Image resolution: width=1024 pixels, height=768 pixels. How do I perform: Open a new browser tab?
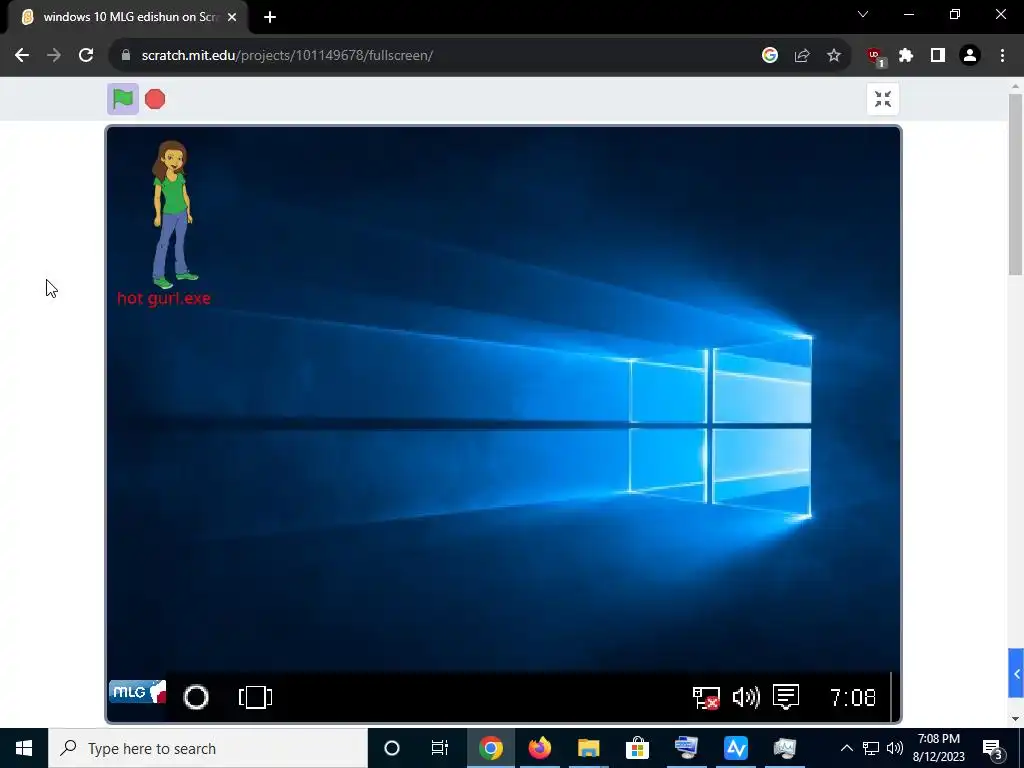pyautogui.click(x=270, y=17)
